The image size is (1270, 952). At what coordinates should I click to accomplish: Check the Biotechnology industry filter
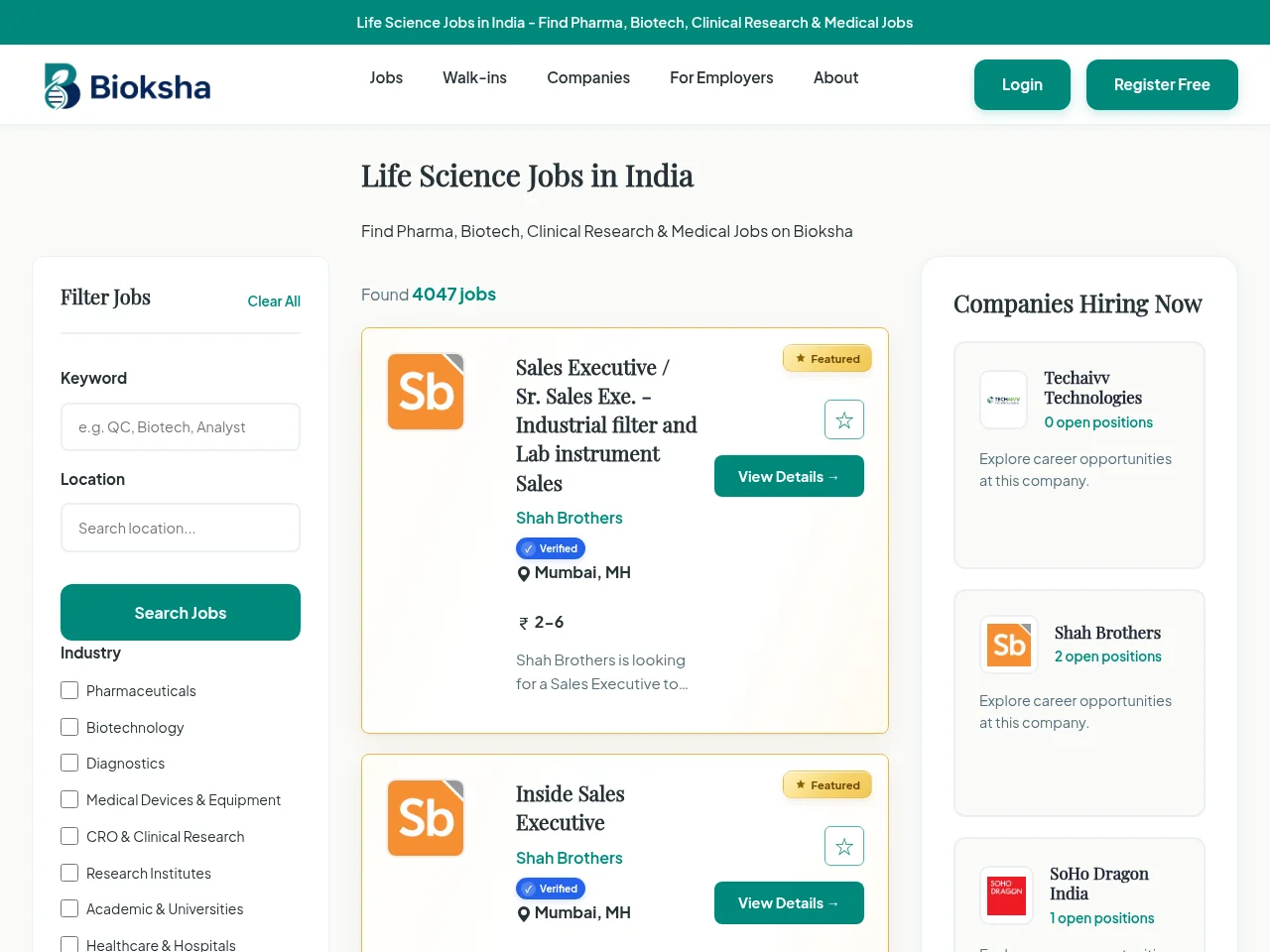69,727
